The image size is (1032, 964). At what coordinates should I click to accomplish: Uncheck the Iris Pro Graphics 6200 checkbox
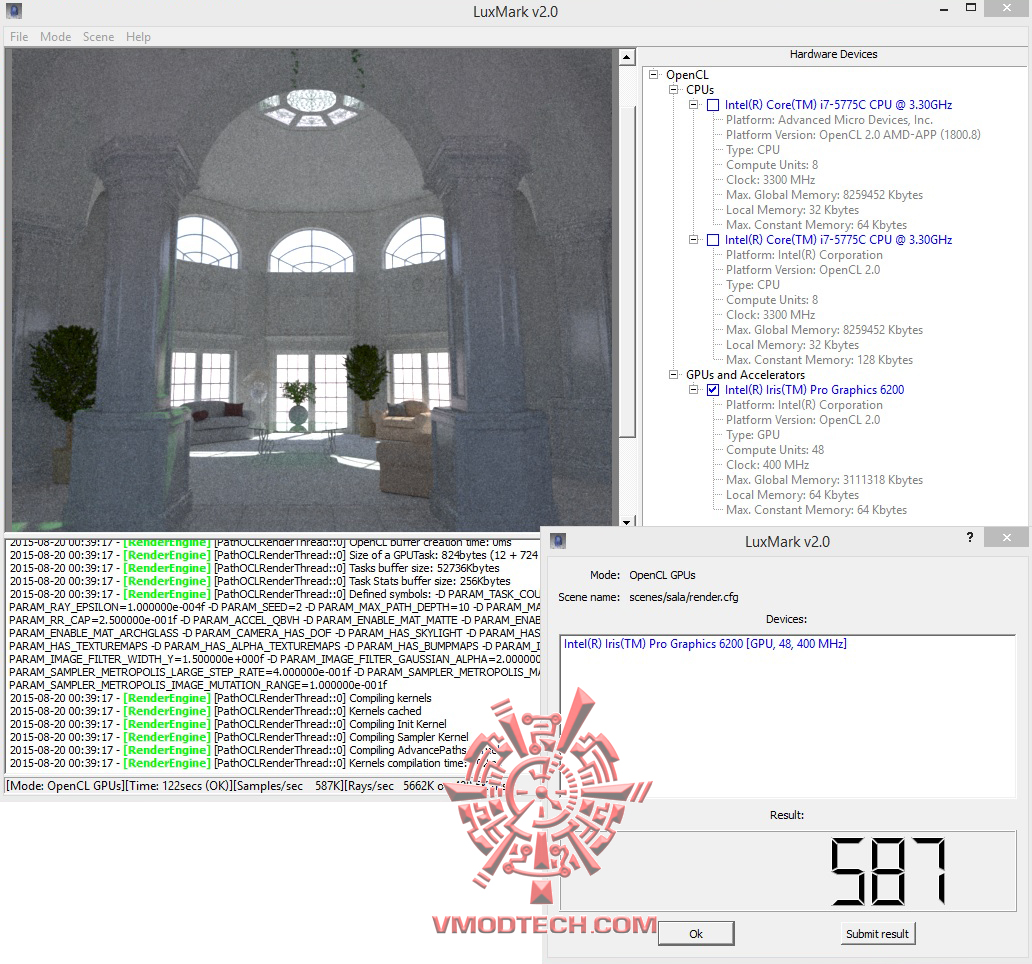[x=713, y=390]
